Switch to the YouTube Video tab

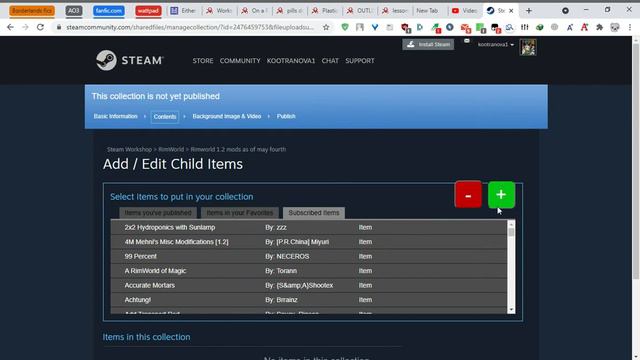[x=465, y=11]
